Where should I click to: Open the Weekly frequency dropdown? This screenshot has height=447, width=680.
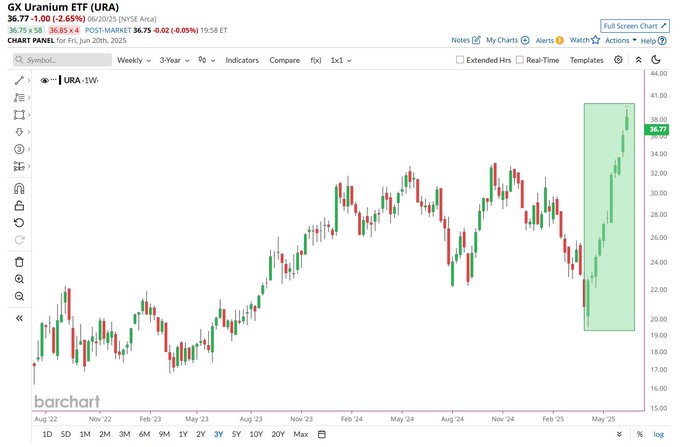[x=134, y=60]
